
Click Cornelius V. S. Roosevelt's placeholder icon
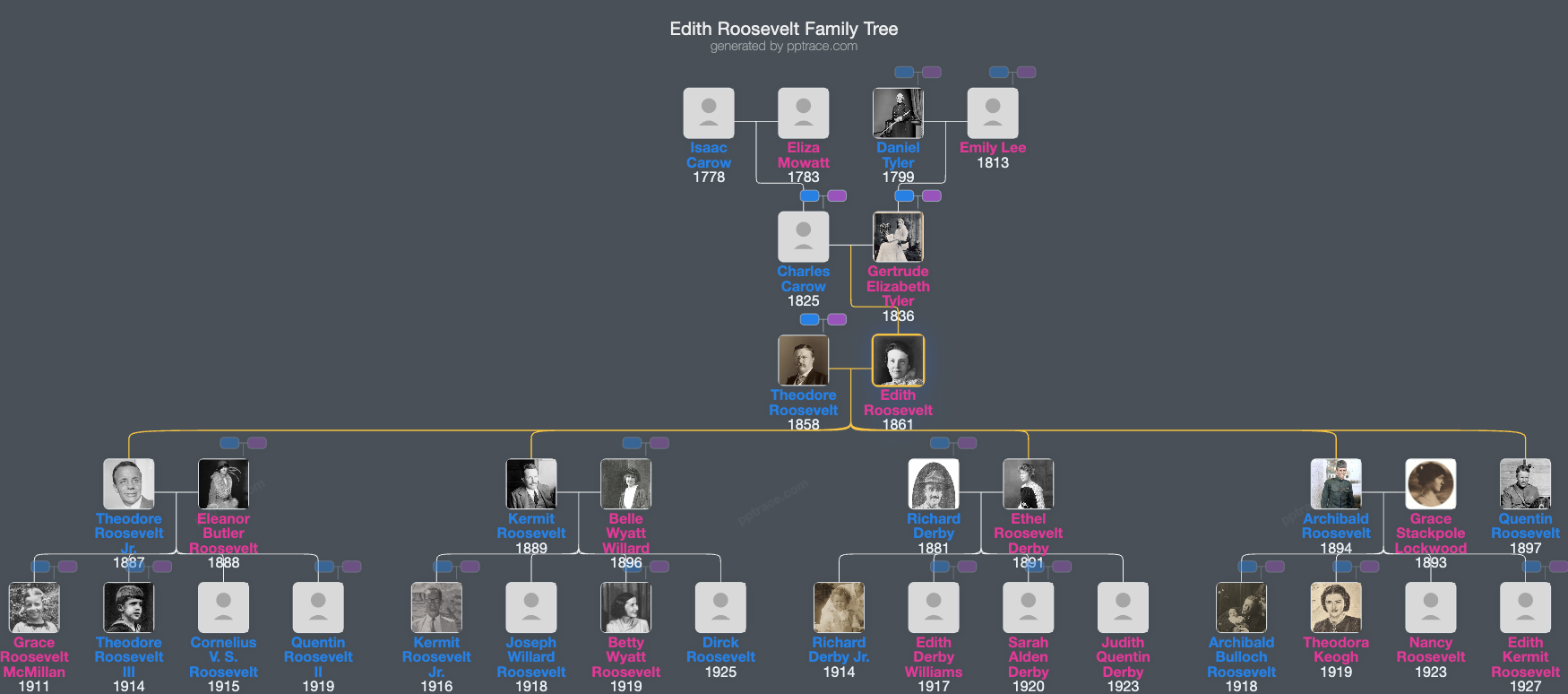point(224,608)
